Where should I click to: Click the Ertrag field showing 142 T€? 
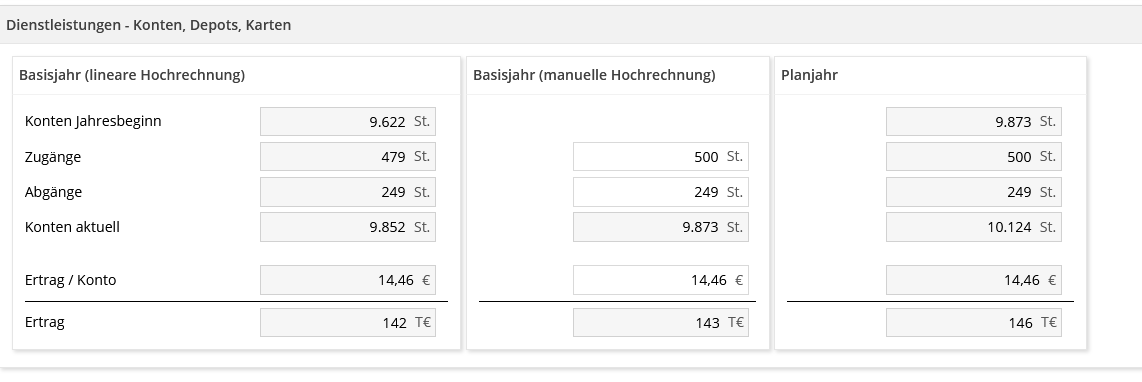point(347,322)
